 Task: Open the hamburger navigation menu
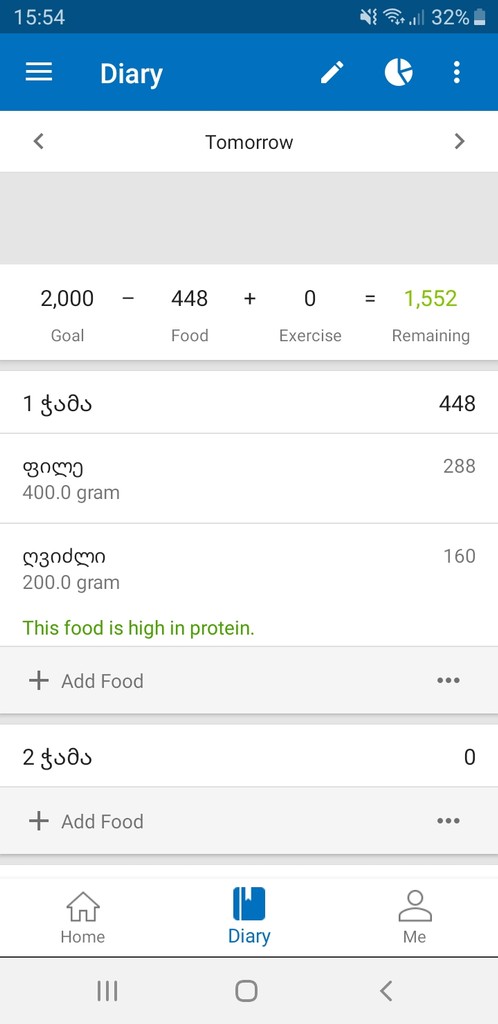39,72
